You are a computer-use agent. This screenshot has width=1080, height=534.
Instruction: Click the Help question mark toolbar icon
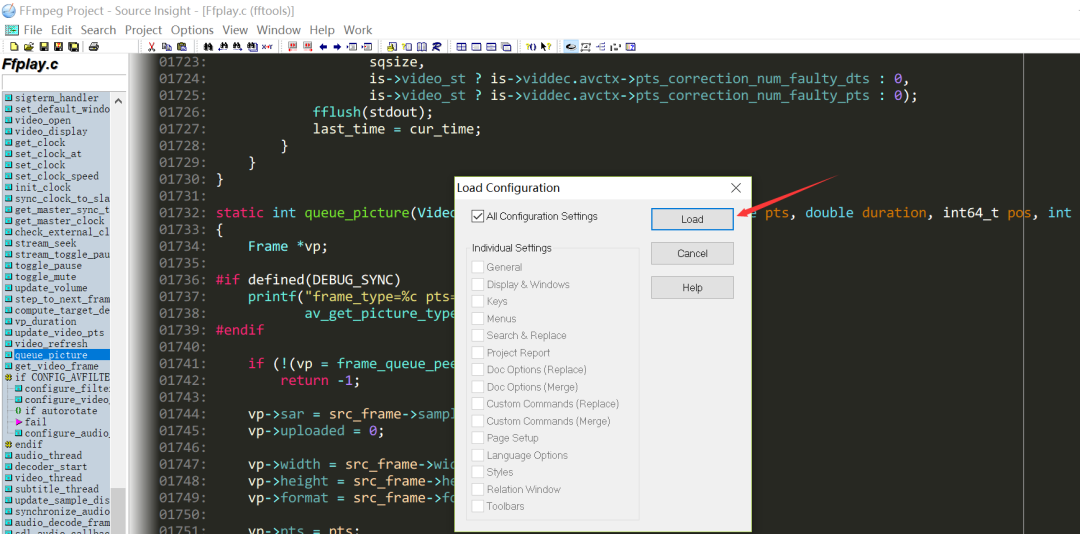531,47
